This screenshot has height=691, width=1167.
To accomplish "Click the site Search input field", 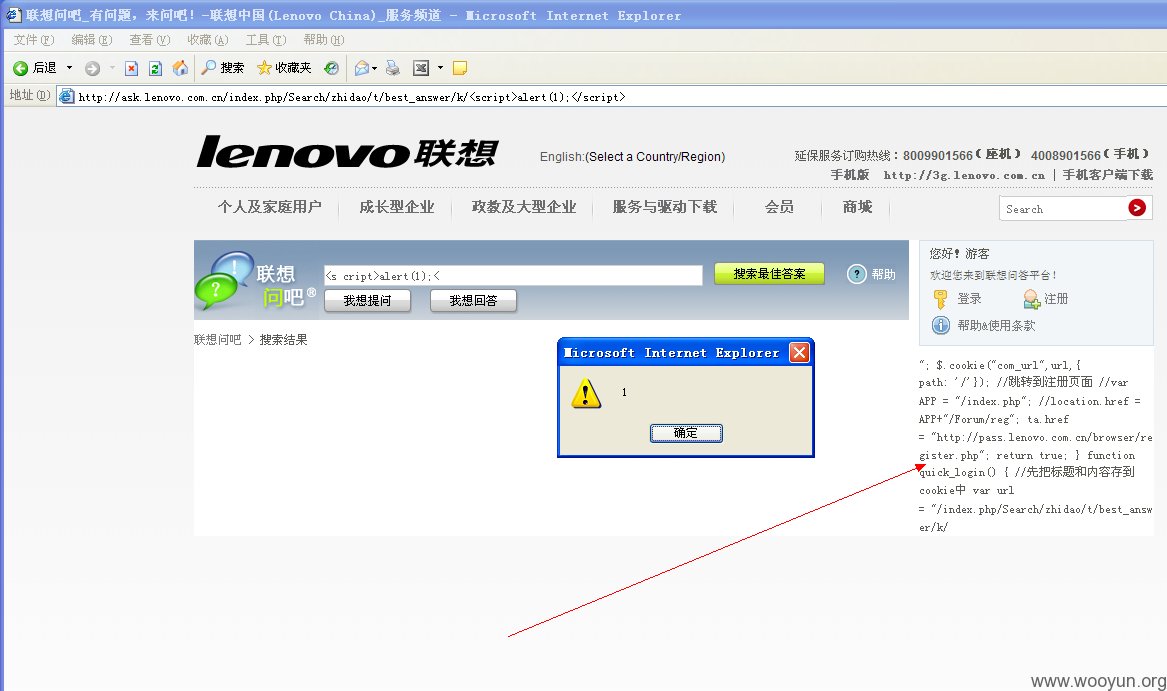I will pos(1064,208).
